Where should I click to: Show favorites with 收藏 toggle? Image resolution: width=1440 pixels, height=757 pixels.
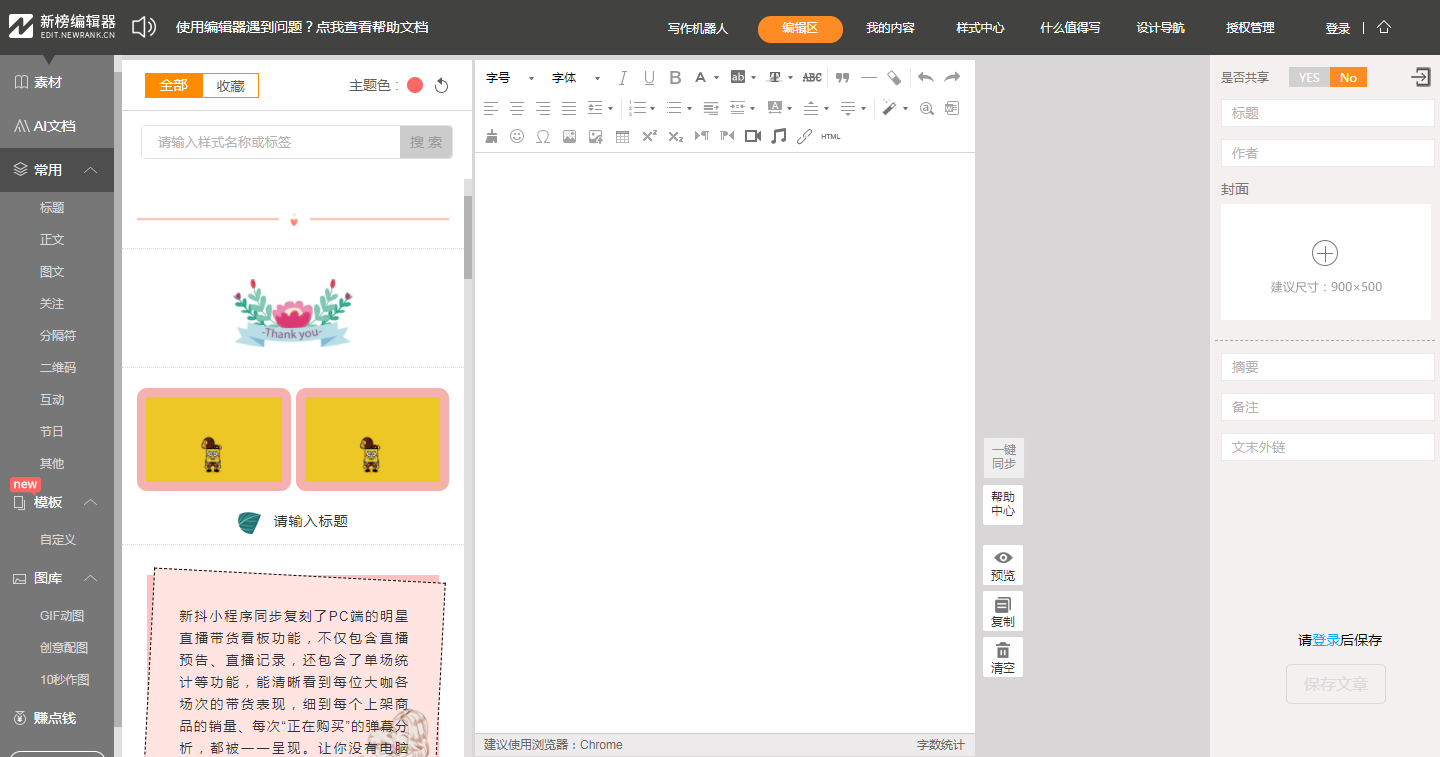[230, 86]
